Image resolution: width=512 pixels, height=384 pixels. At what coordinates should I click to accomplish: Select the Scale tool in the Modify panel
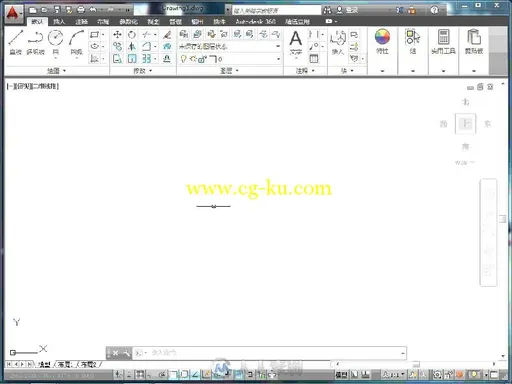click(132, 59)
